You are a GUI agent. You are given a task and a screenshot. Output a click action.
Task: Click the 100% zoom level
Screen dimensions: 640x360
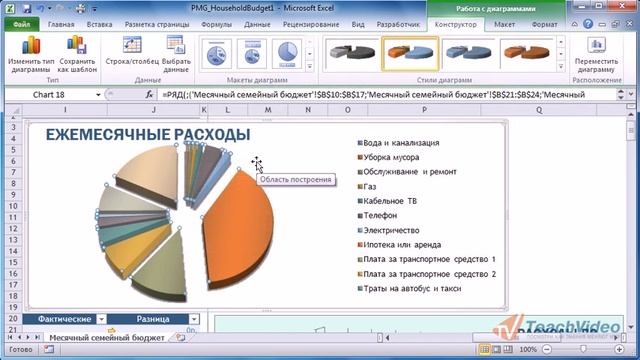tap(528, 349)
